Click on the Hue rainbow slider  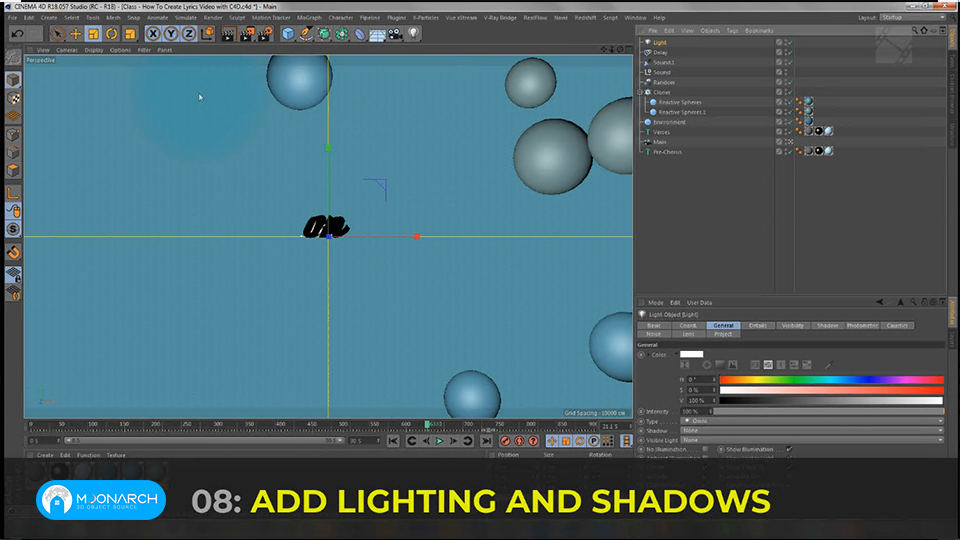(831, 380)
